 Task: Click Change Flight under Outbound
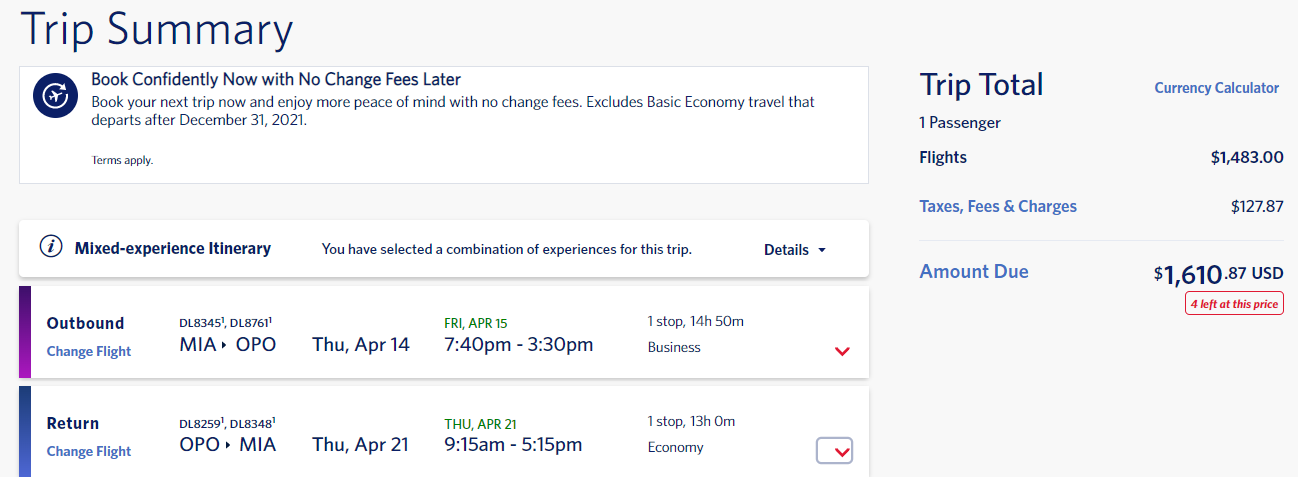89,351
